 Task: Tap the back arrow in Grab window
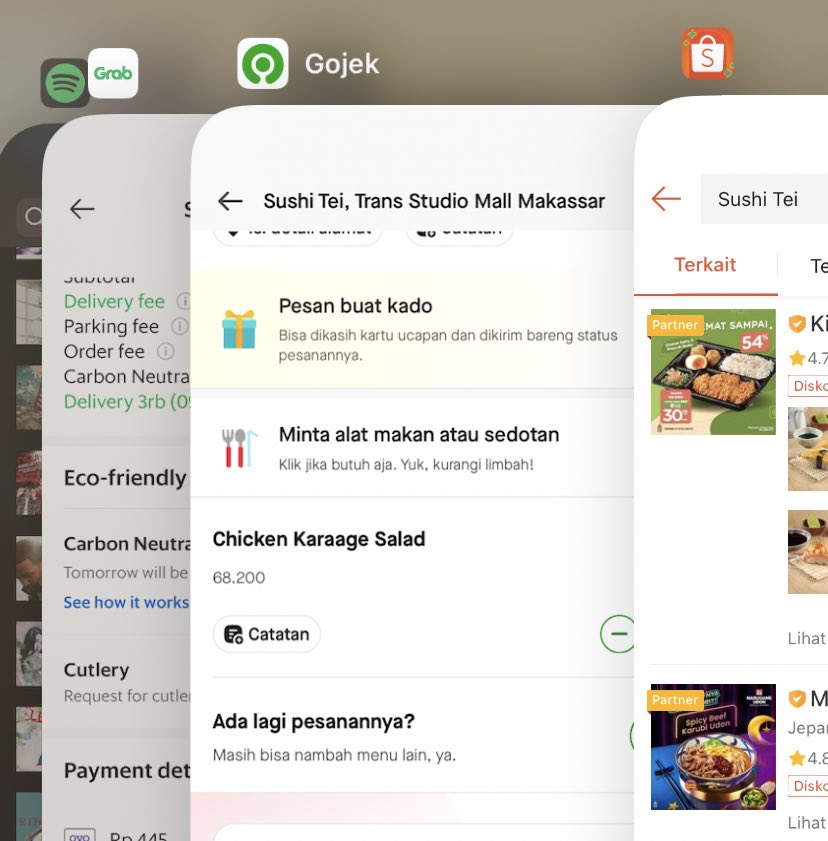(82, 209)
